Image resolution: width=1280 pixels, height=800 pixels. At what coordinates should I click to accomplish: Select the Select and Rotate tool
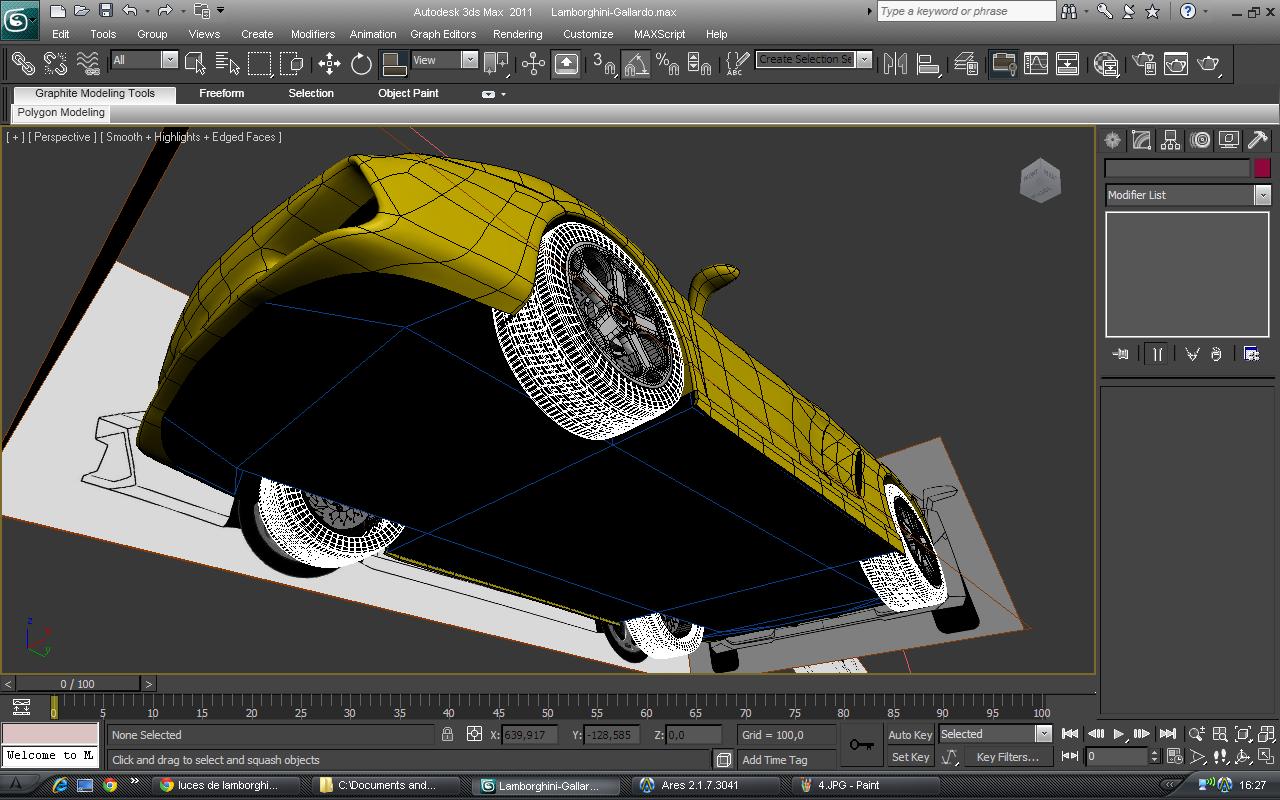tap(361, 64)
